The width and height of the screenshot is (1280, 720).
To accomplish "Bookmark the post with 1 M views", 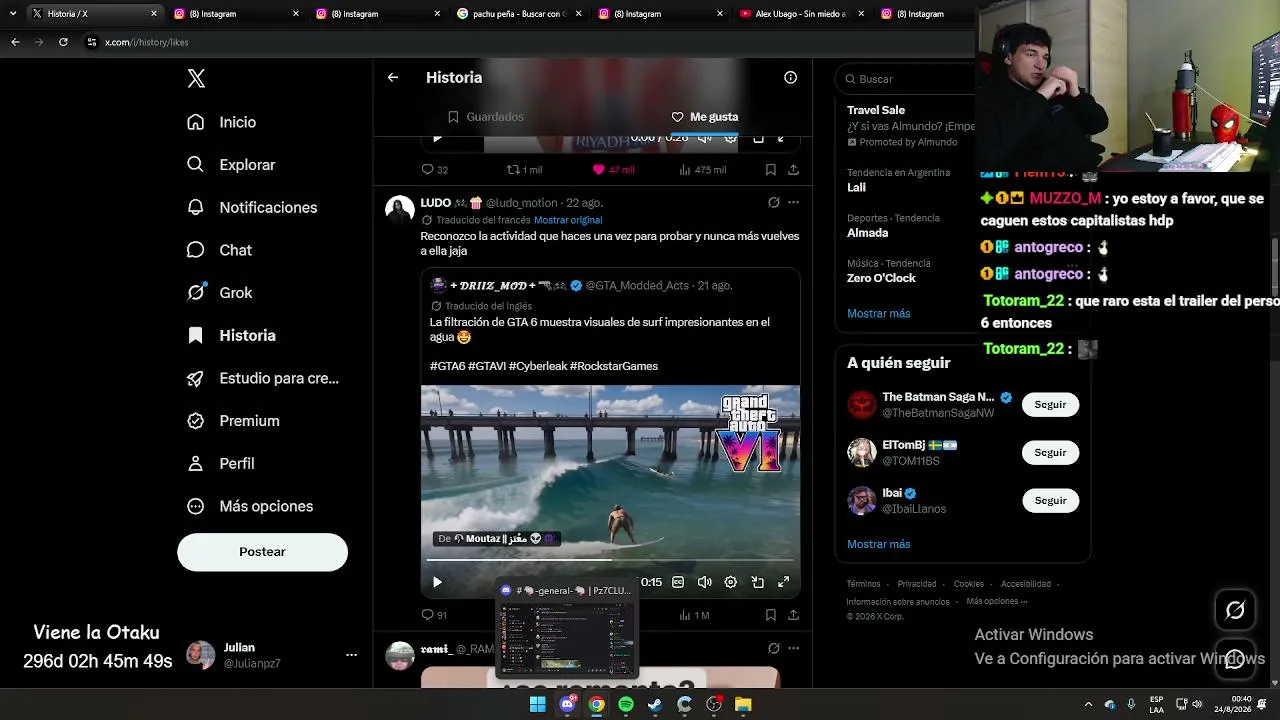I will pos(771,616).
